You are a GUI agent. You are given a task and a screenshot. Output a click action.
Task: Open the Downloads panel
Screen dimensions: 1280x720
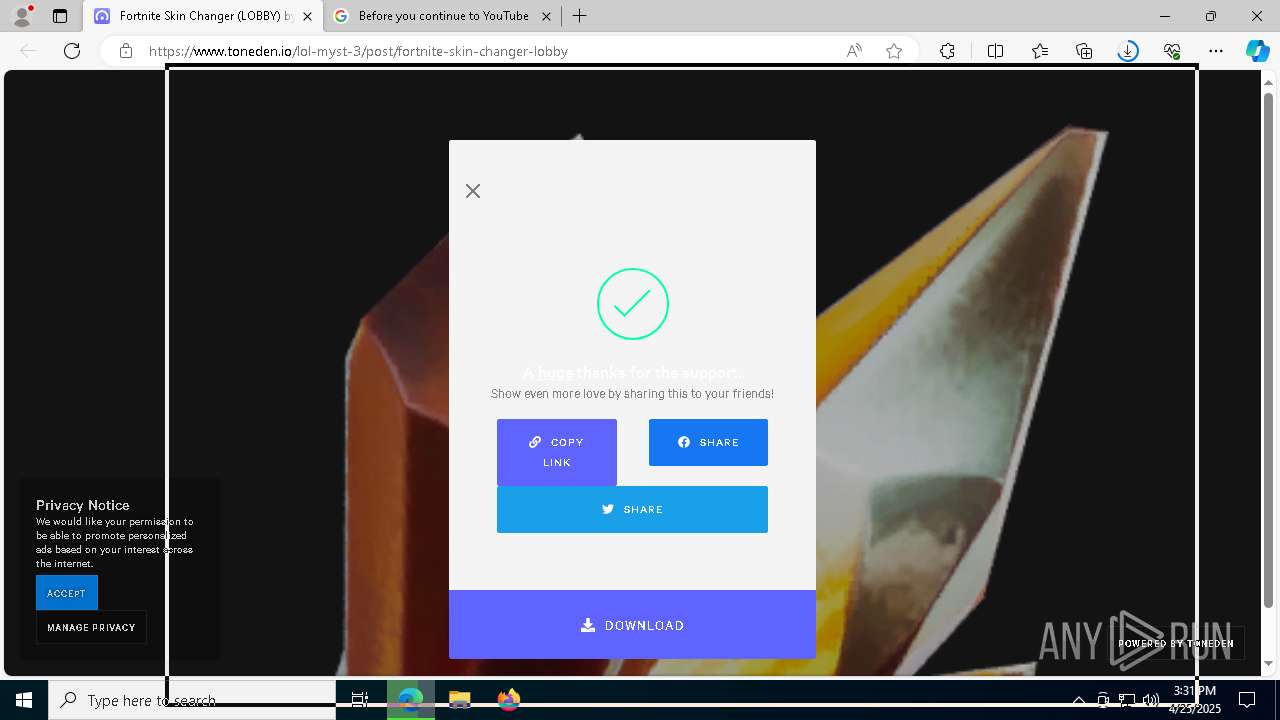pos(1128,51)
